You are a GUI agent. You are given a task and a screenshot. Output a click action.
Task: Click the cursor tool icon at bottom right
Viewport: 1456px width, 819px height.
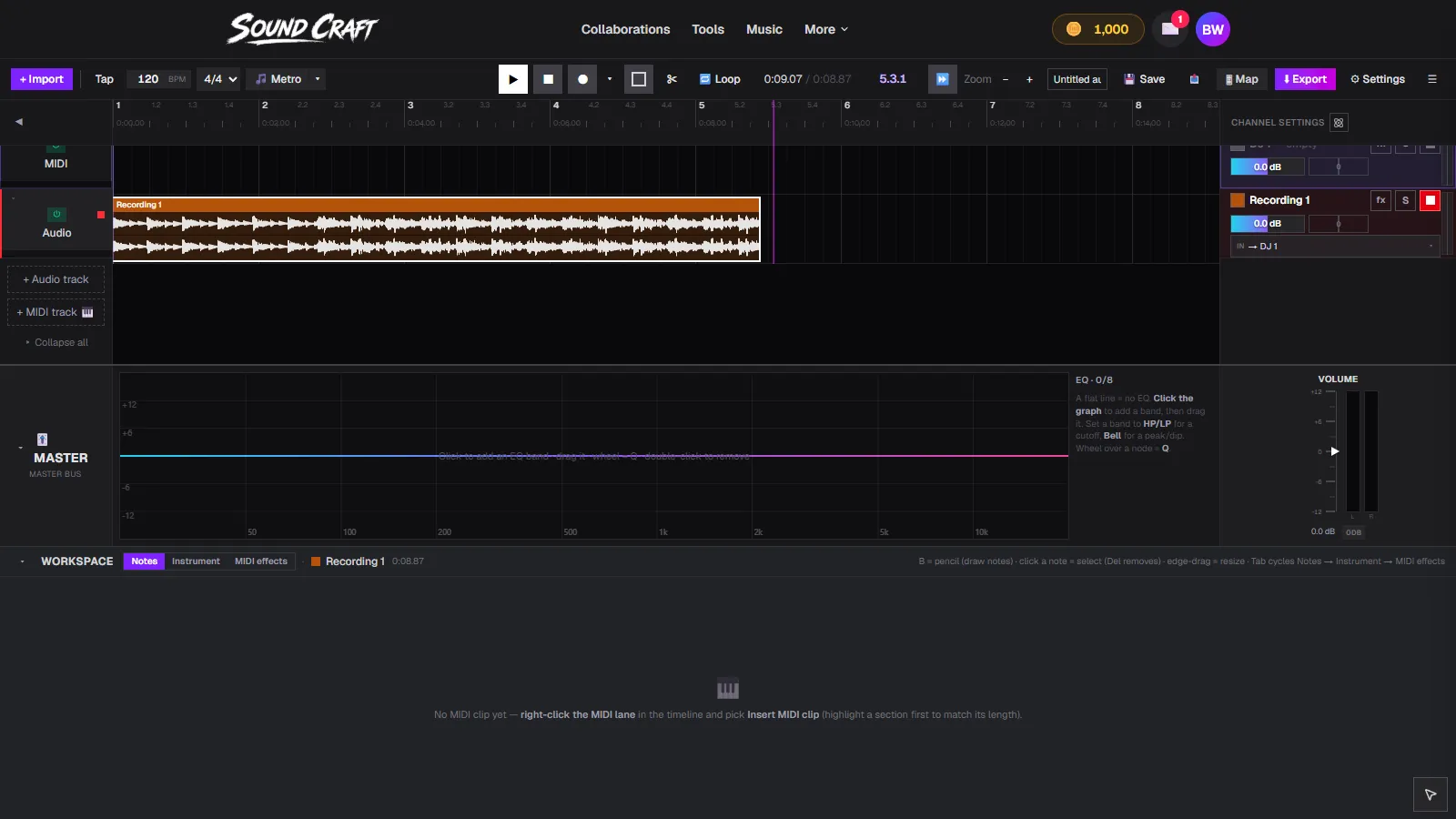[x=1431, y=794]
